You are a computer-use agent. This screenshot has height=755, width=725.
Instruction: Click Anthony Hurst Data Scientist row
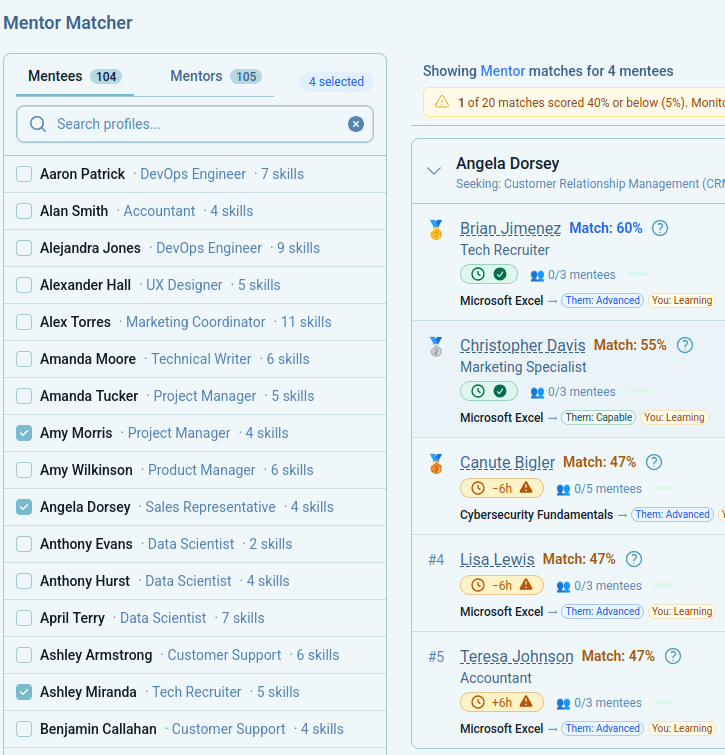pos(195,581)
